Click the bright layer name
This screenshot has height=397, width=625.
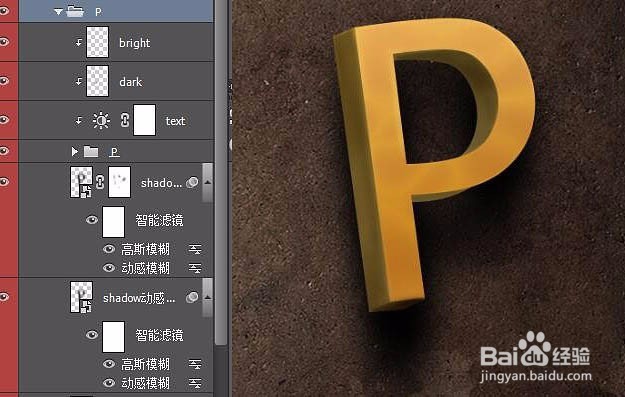coord(134,43)
